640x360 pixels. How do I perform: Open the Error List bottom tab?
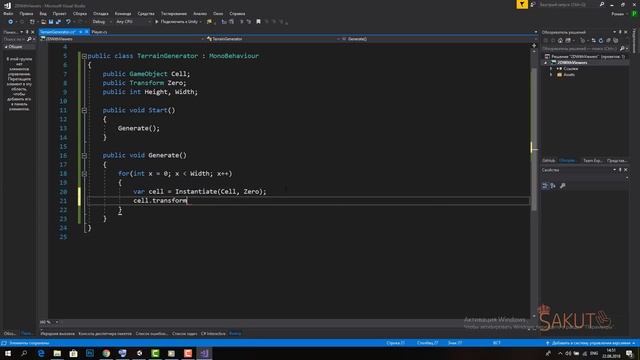pos(151,333)
